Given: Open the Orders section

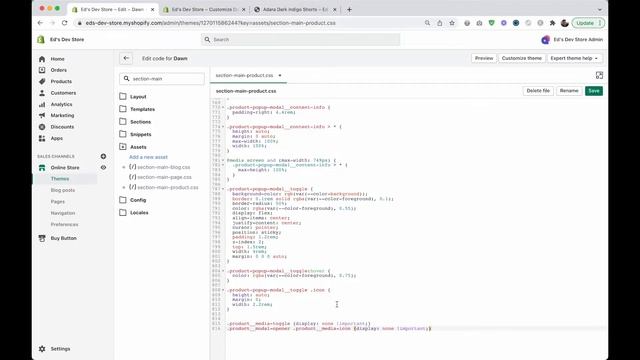Looking at the screenshot, I should [x=58, y=70].
